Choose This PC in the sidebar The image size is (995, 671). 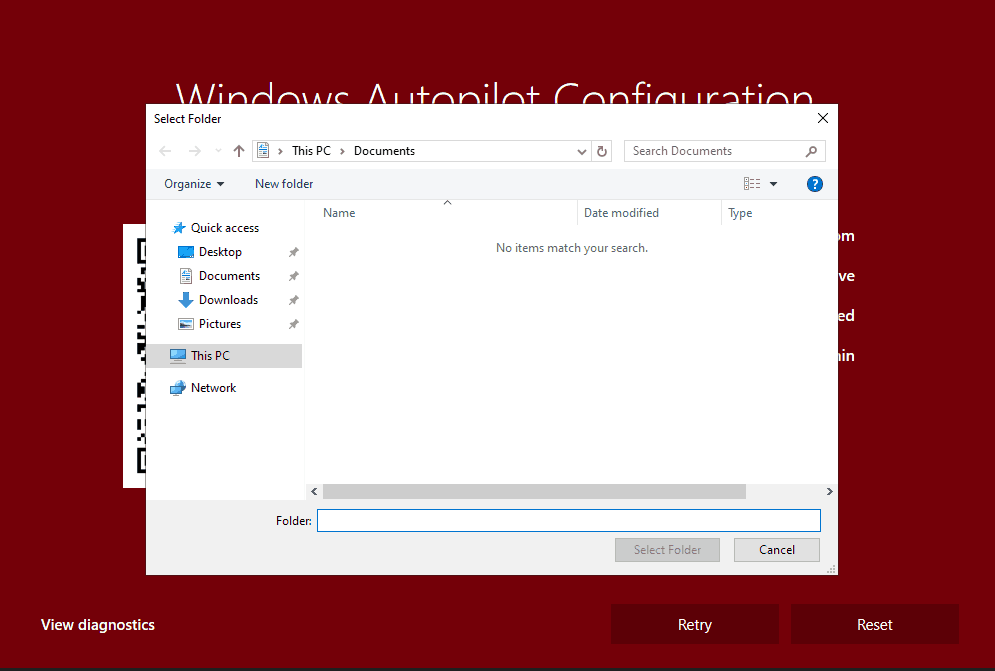[x=210, y=356]
